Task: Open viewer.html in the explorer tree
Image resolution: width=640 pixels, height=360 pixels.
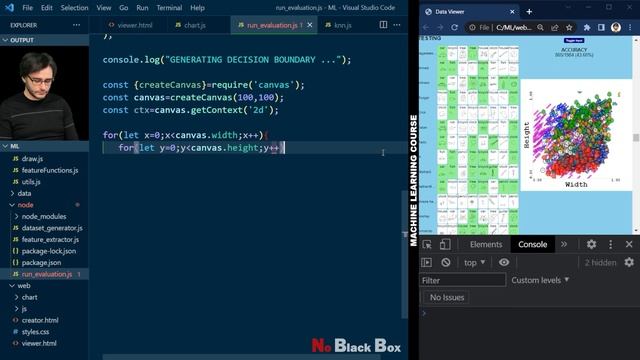Action: coord(39,343)
